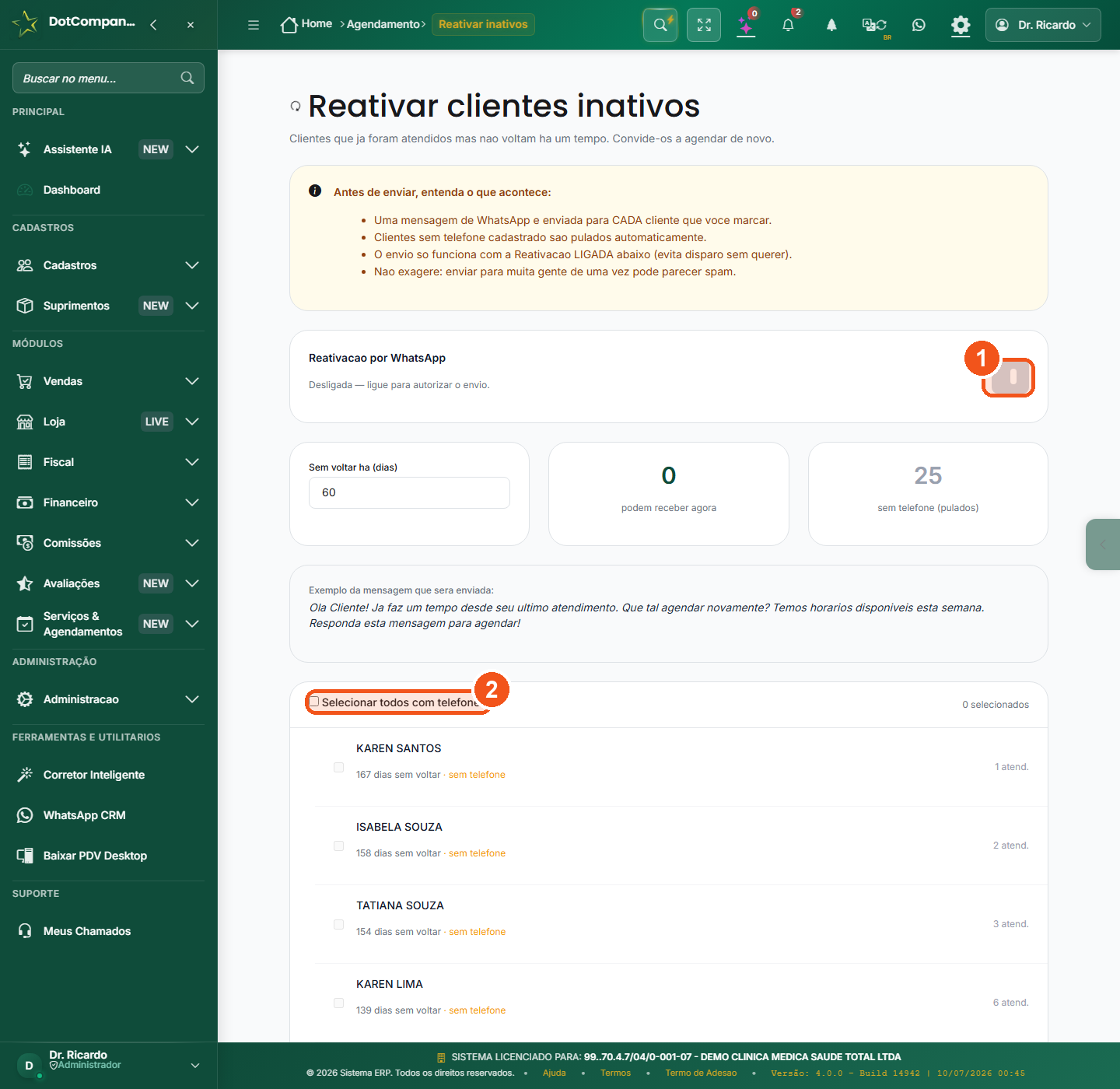Expand the Vendas menu chevron
Screen dimensions: 1120x1089
click(192, 381)
